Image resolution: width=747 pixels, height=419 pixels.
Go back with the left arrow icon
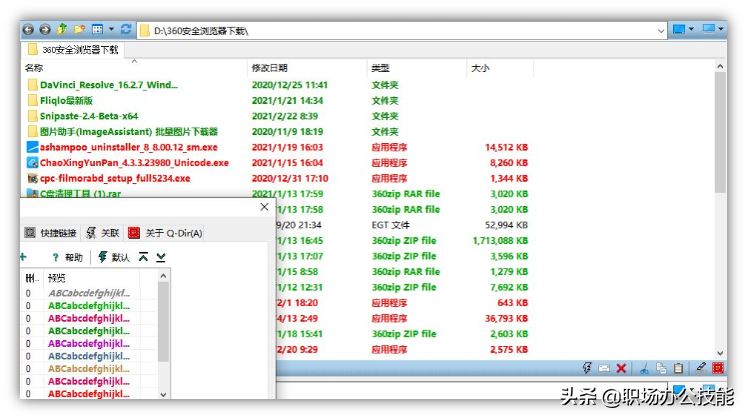[x=28, y=30]
